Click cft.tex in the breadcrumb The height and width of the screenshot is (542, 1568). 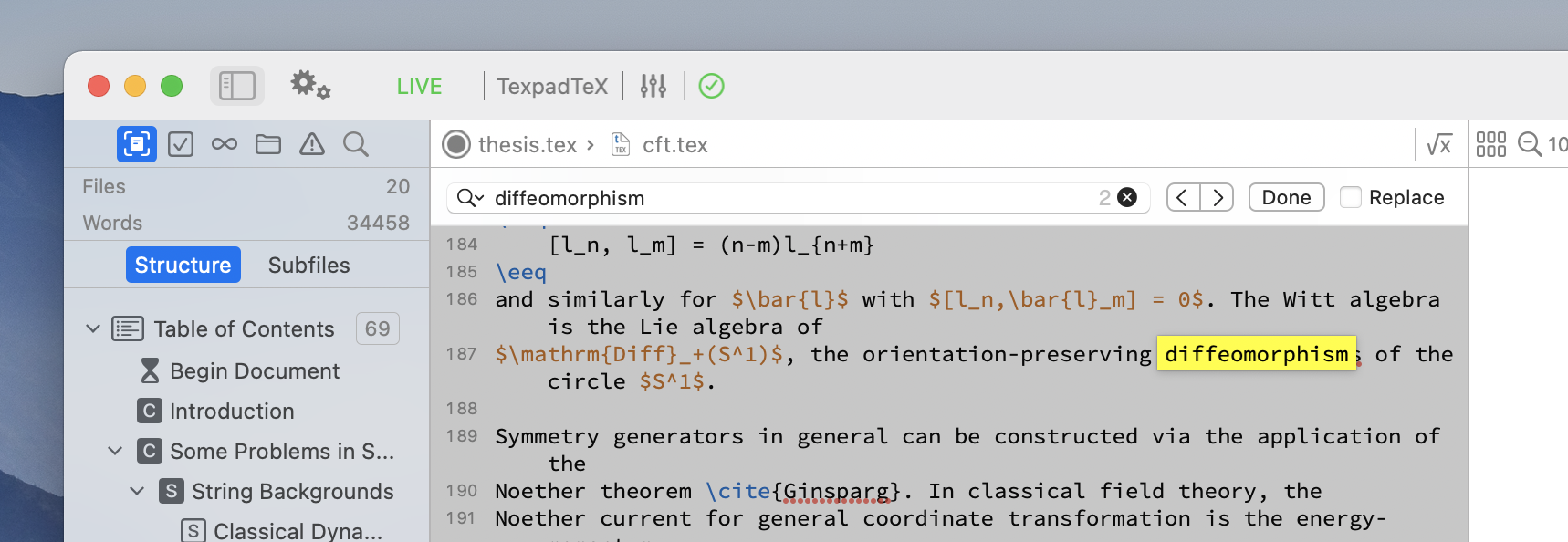tap(674, 145)
